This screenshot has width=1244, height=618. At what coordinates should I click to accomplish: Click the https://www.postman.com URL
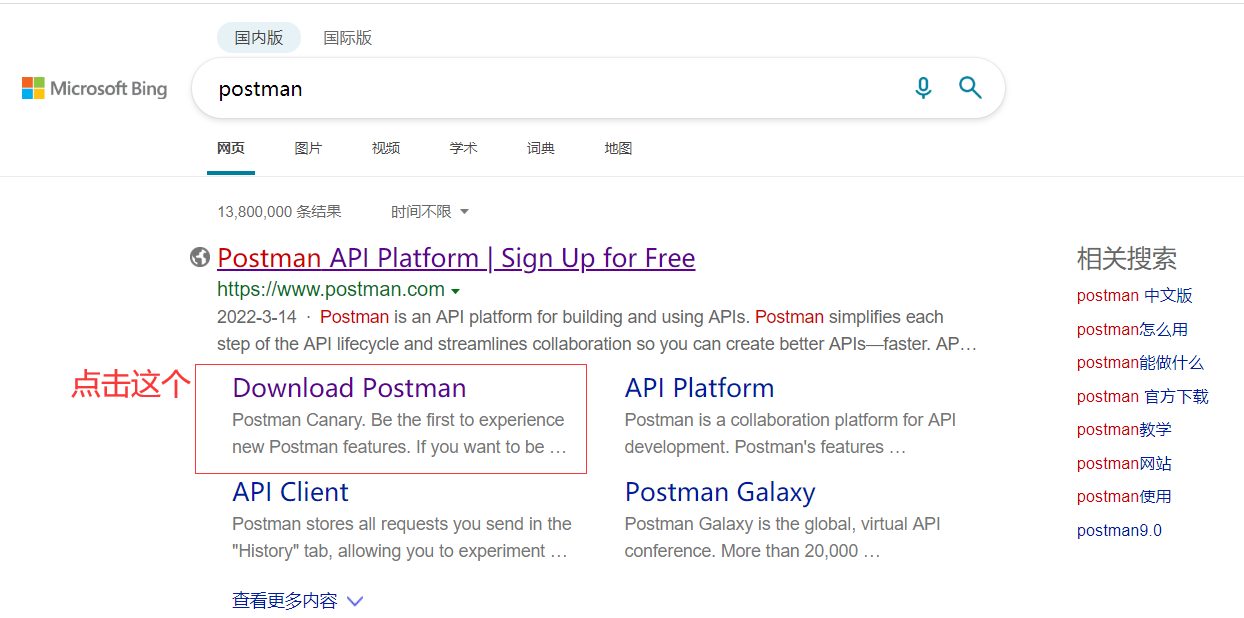[x=331, y=290]
